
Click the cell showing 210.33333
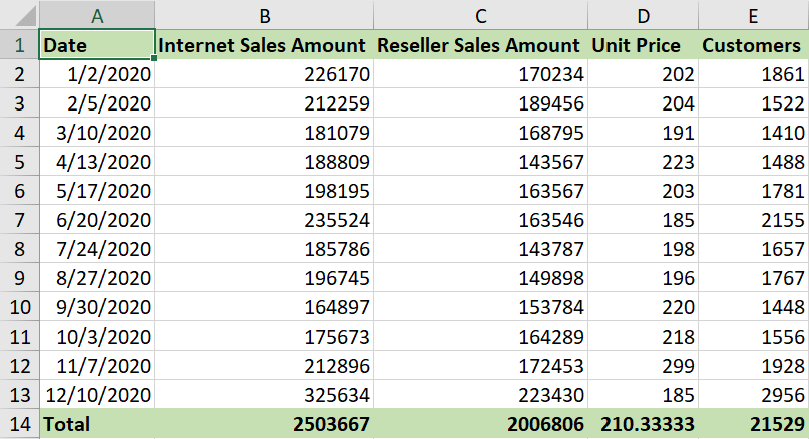click(x=642, y=424)
